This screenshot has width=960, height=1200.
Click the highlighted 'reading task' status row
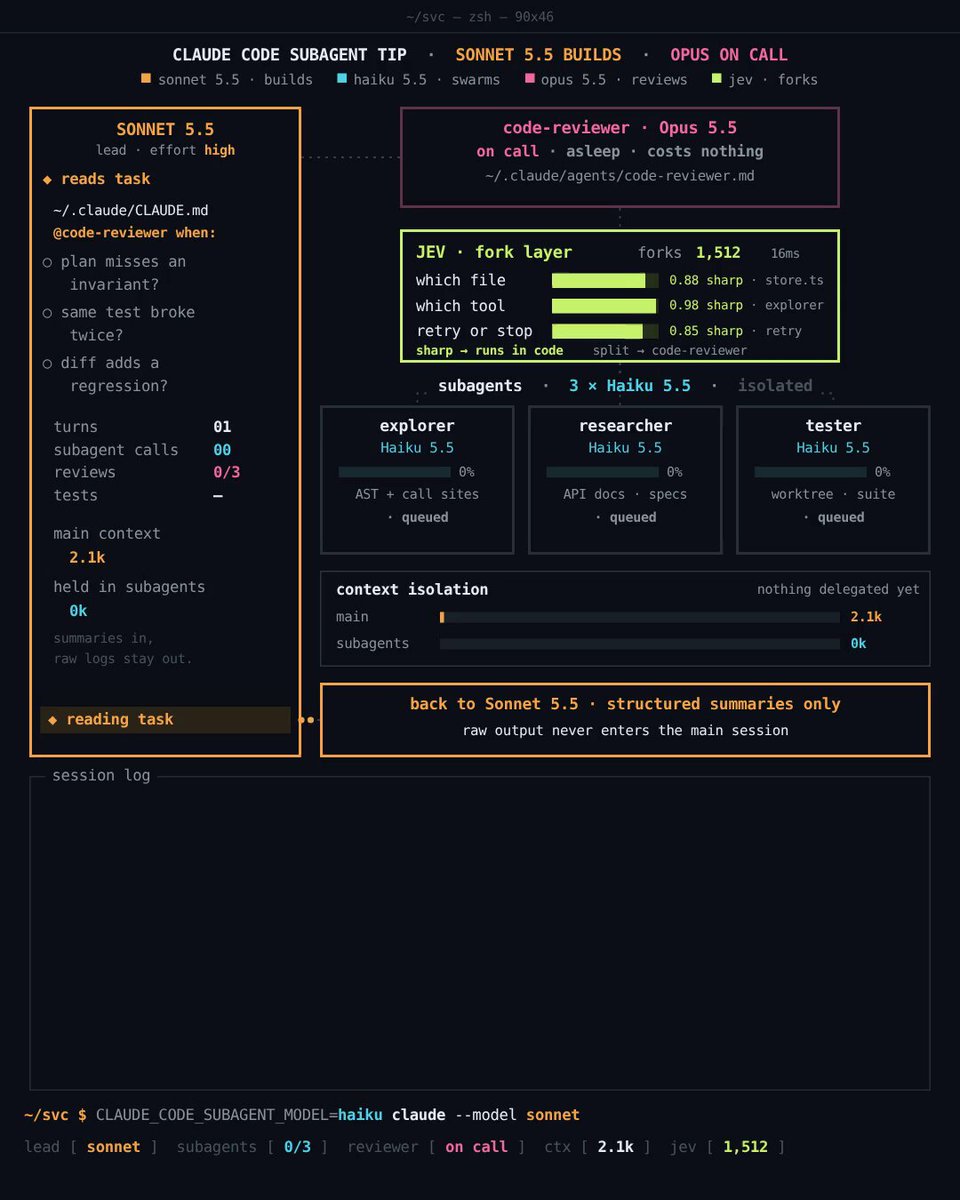coord(165,720)
